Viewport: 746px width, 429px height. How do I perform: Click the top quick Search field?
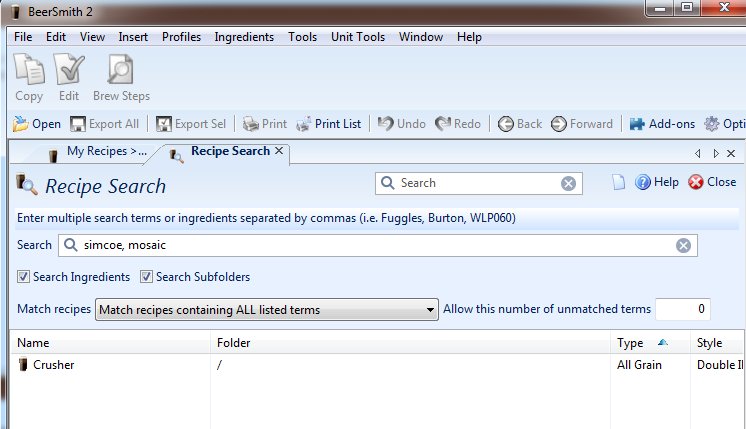click(x=479, y=183)
